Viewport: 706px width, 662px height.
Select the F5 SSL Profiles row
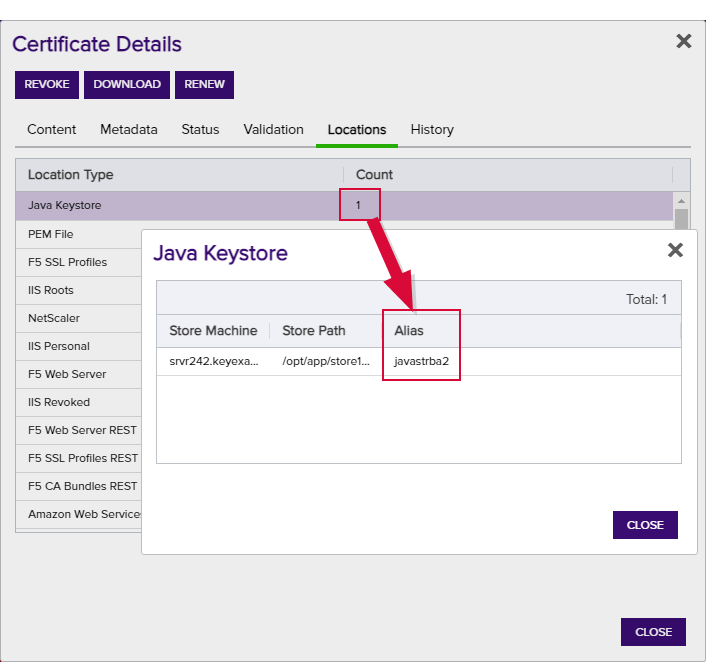[x=79, y=262]
